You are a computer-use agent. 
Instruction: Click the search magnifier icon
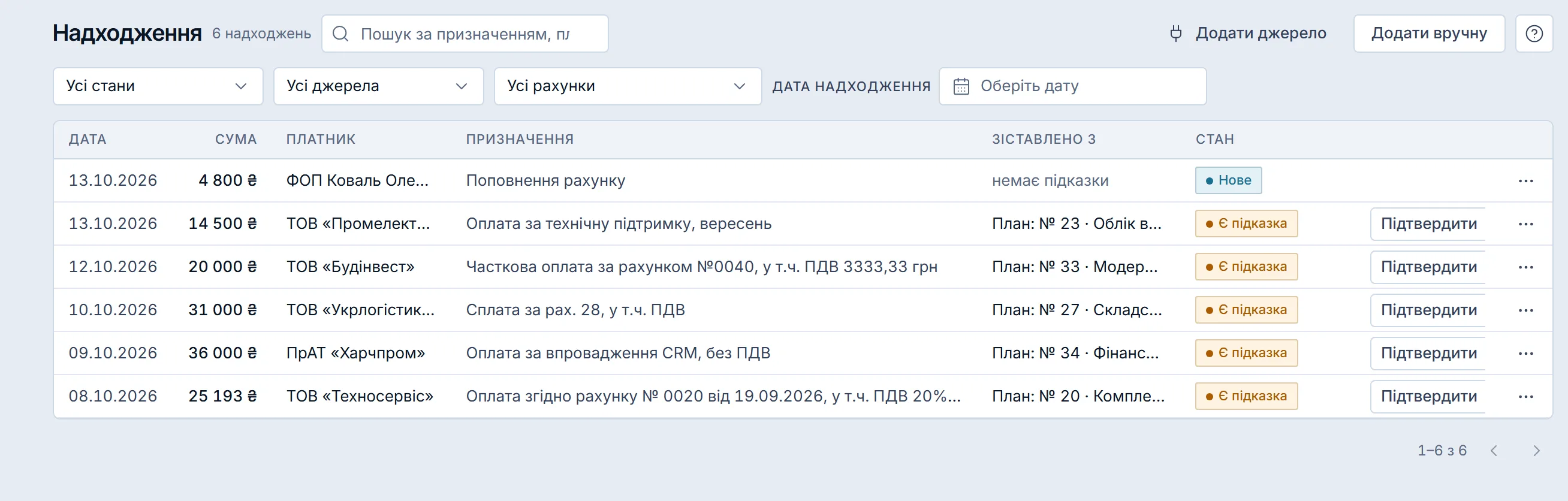[340, 34]
